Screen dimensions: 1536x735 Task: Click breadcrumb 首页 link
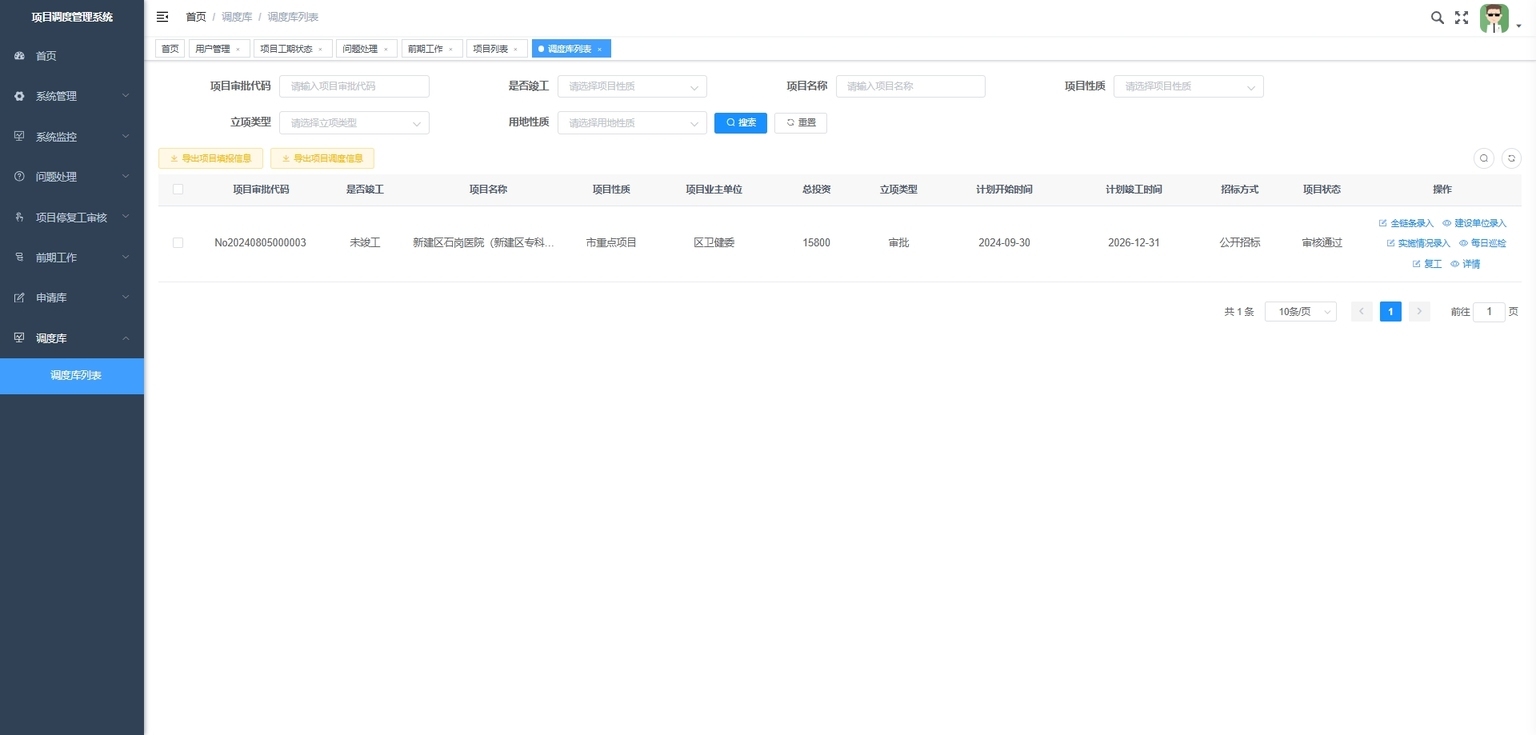point(196,17)
